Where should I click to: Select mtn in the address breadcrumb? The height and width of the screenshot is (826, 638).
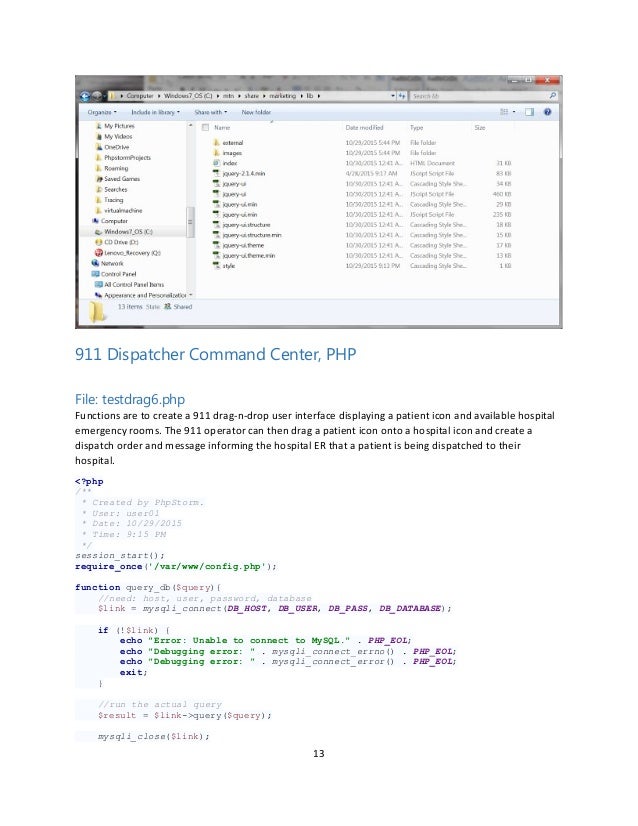point(228,96)
